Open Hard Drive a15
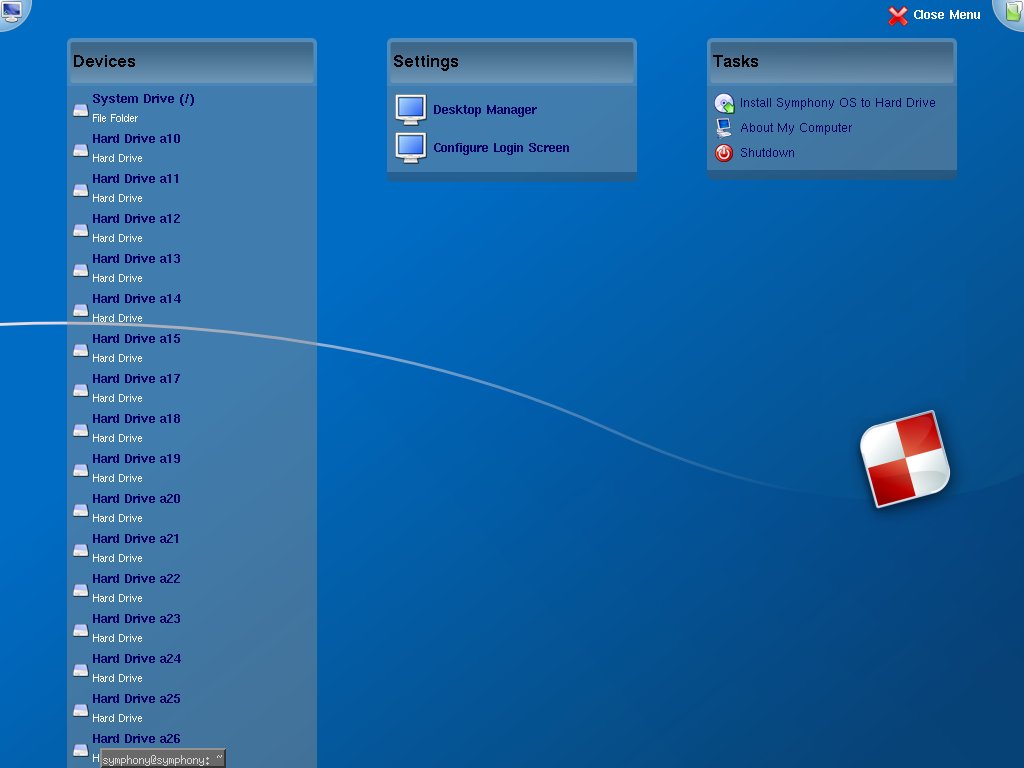 click(136, 338)
